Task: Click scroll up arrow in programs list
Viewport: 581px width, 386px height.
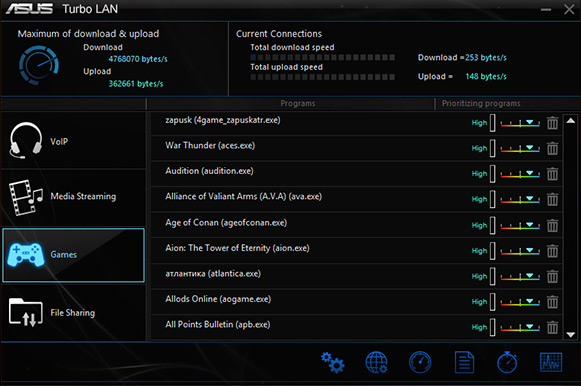Action: point(571,120)
